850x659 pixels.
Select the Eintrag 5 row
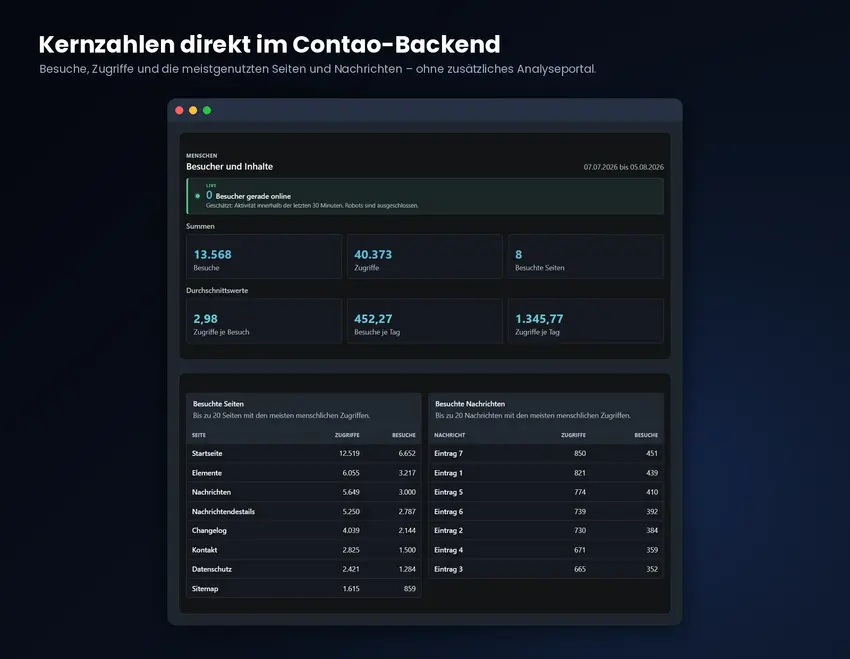pyautogui.click(x=546, y=492)
